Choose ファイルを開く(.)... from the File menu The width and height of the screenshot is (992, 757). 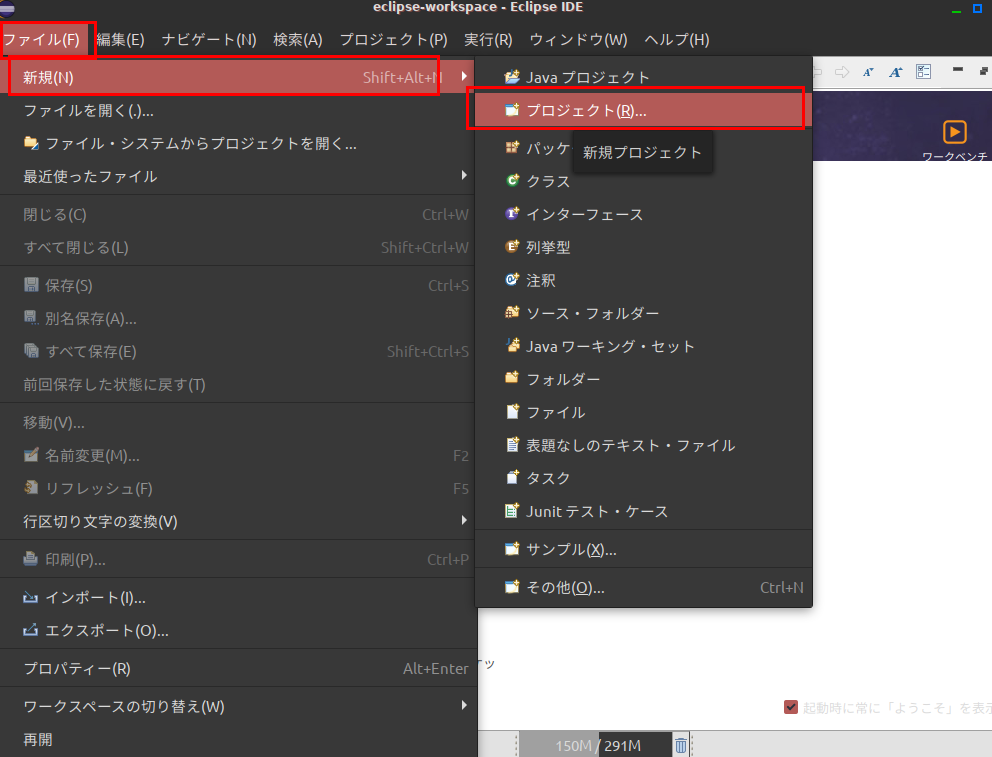coord(237,111)
